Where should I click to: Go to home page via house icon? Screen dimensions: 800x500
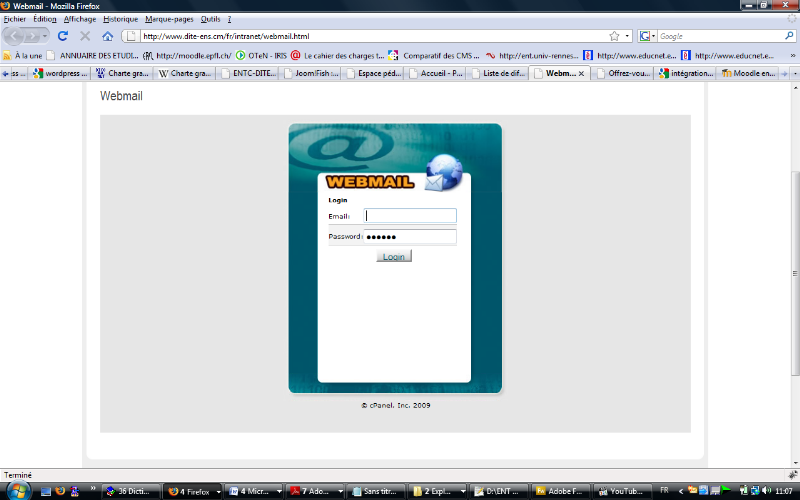coord(107,36)
